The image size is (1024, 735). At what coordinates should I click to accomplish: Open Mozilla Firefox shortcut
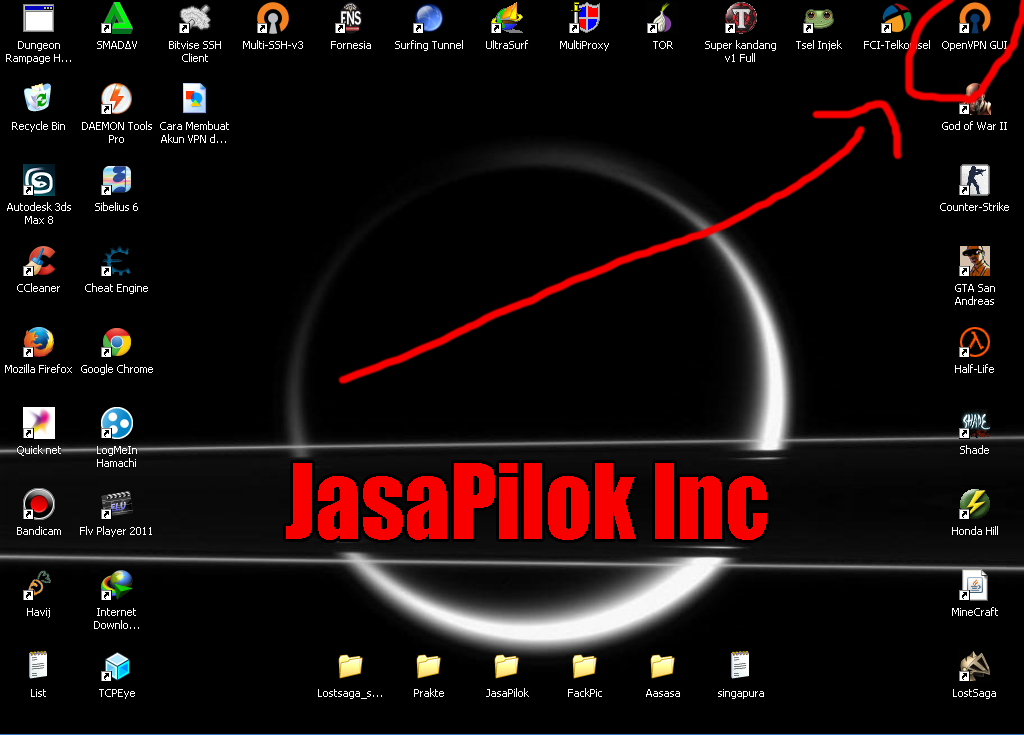39,342
